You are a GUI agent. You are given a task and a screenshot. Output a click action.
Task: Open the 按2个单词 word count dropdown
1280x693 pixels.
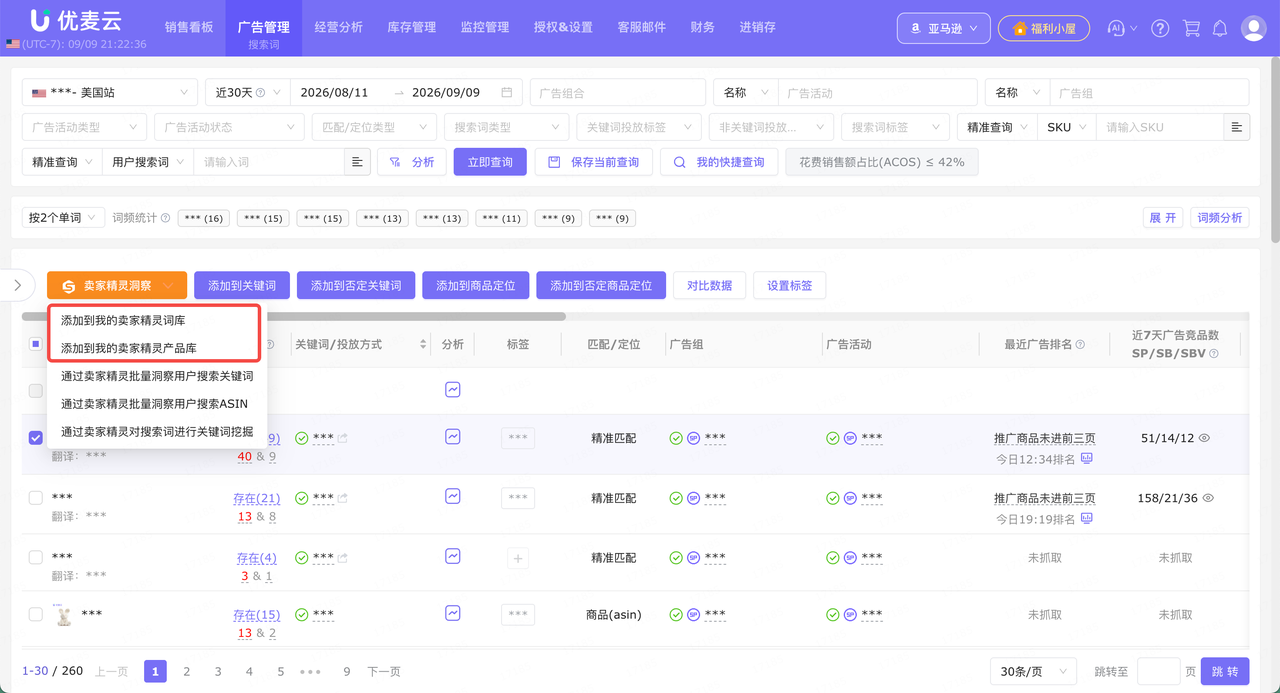pyautogui.click(x=63, y=217)
